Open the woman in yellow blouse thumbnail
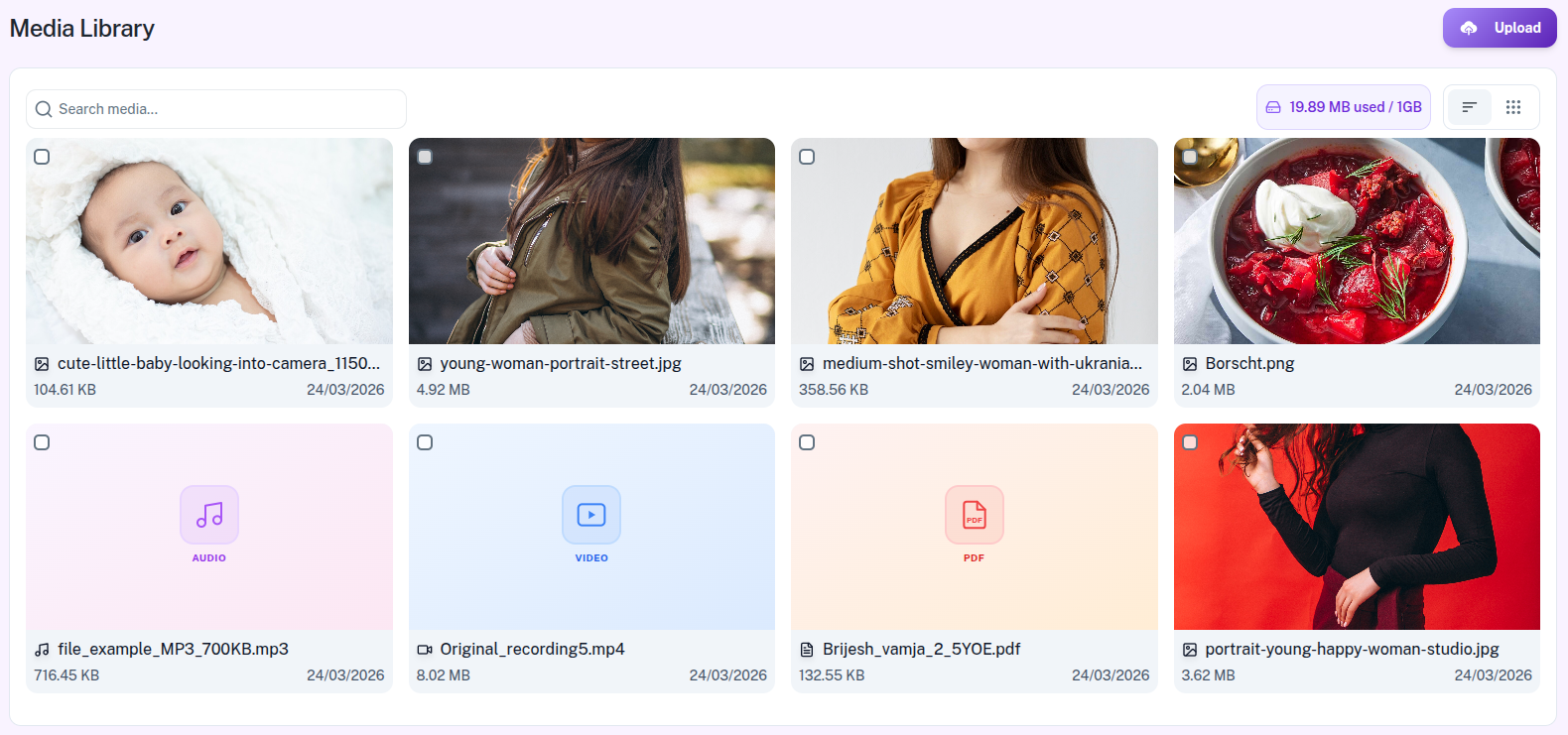Viewport: 1568px width, 735px height. [x=975, y=241]
